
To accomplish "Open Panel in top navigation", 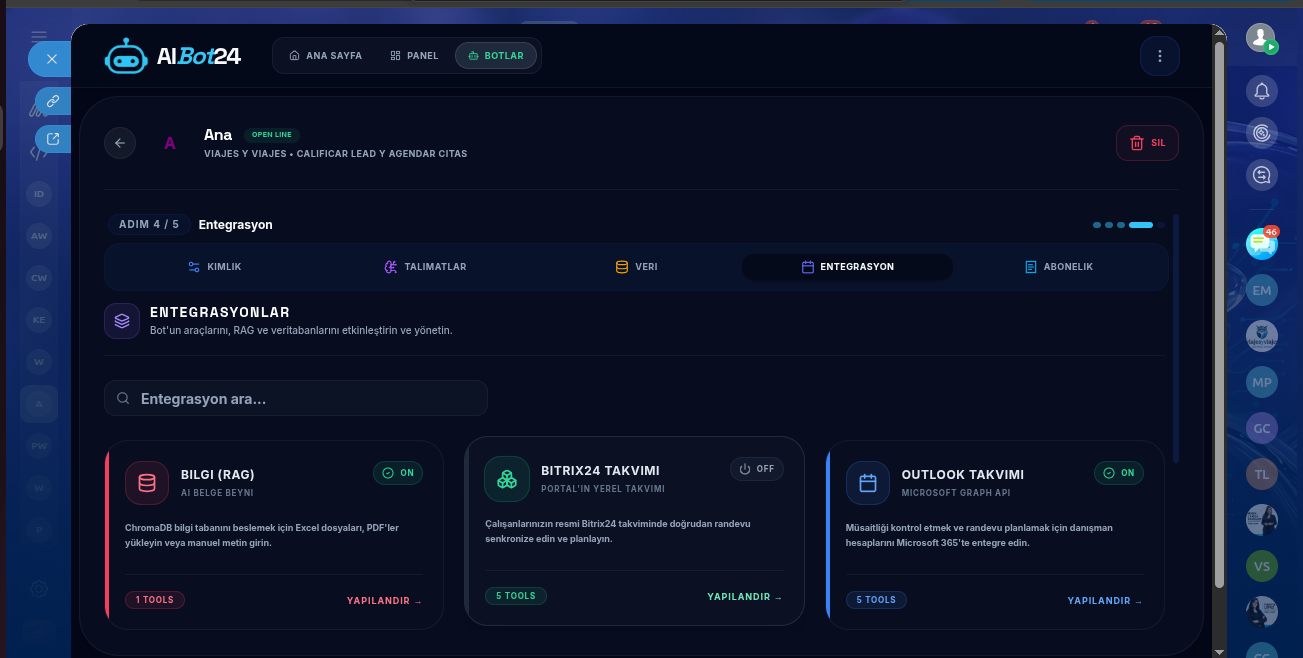I will (x=414, y=56).
